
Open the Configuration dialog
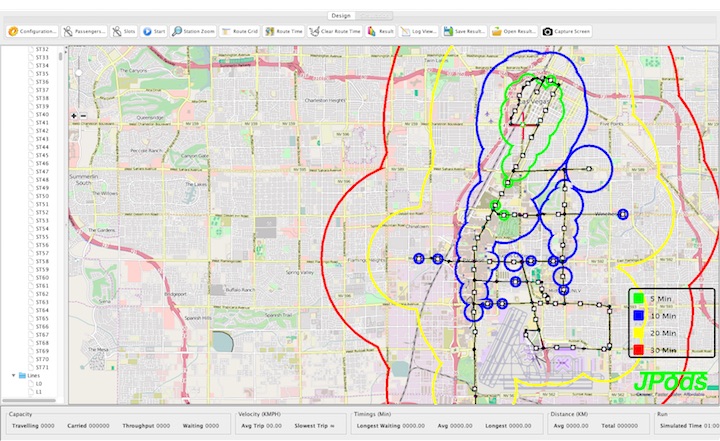(32, 32)
